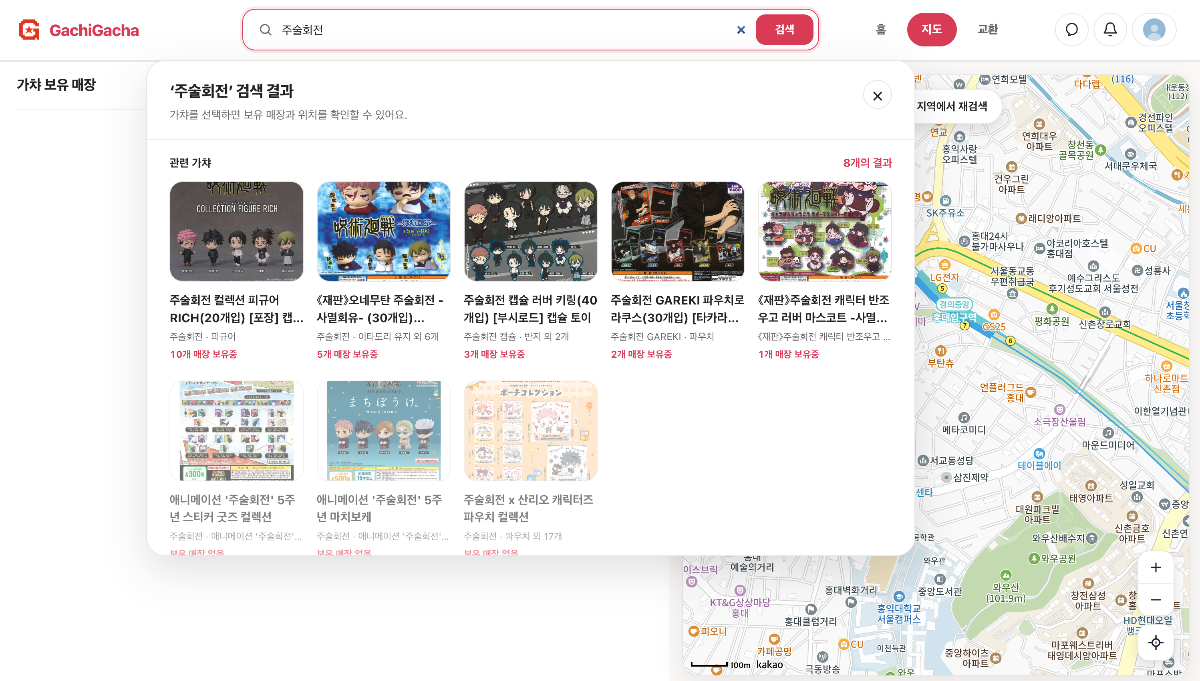Open GAREKI 파우치 gacha thumbnail
Image resolution: width=1200 pixels, height=681 pixels.
(x=677, y=231)
